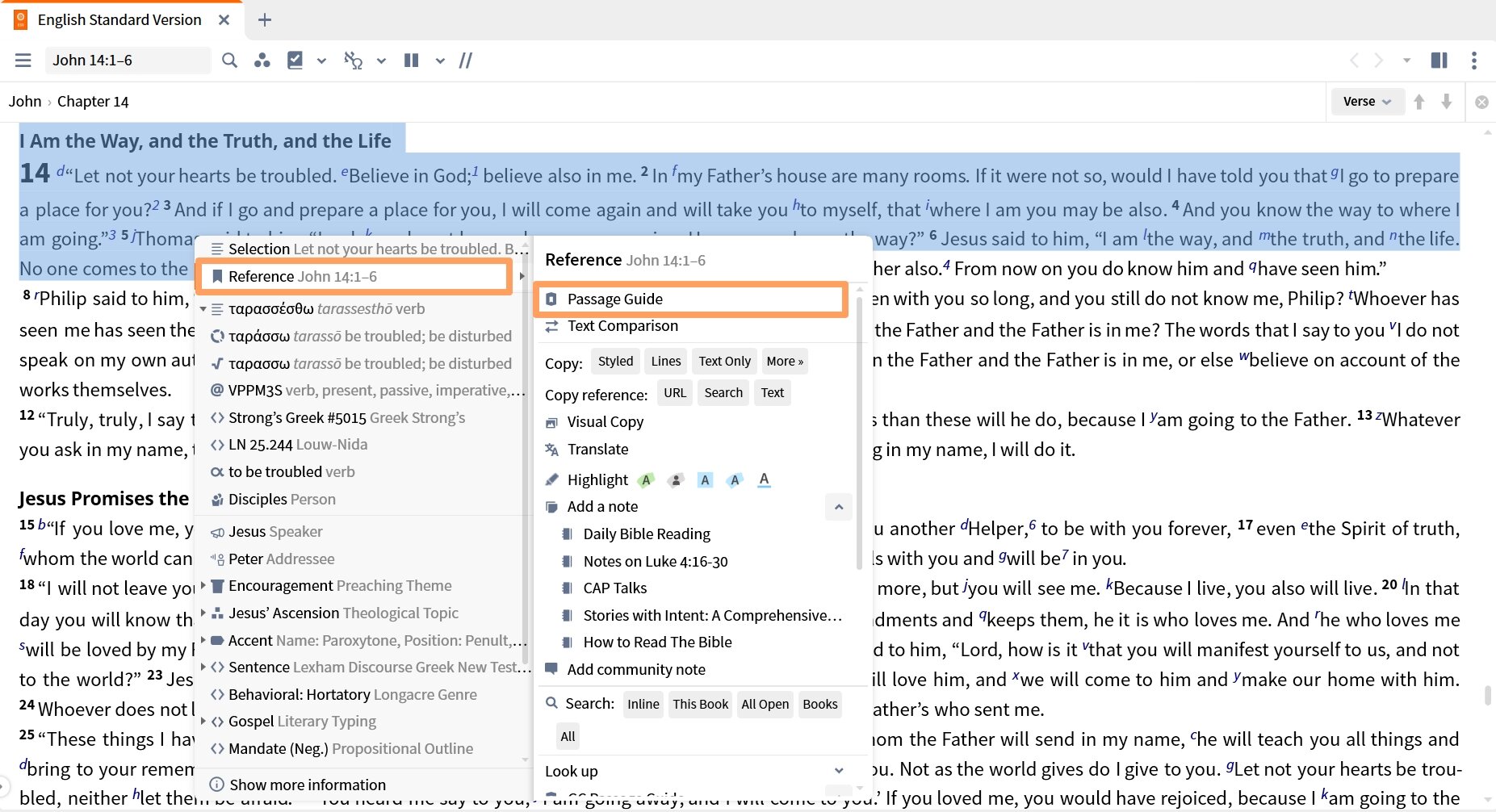The image size is (1496, 812).
Task: Click the John 14:1–6 reference box
Action: [128, 61]
